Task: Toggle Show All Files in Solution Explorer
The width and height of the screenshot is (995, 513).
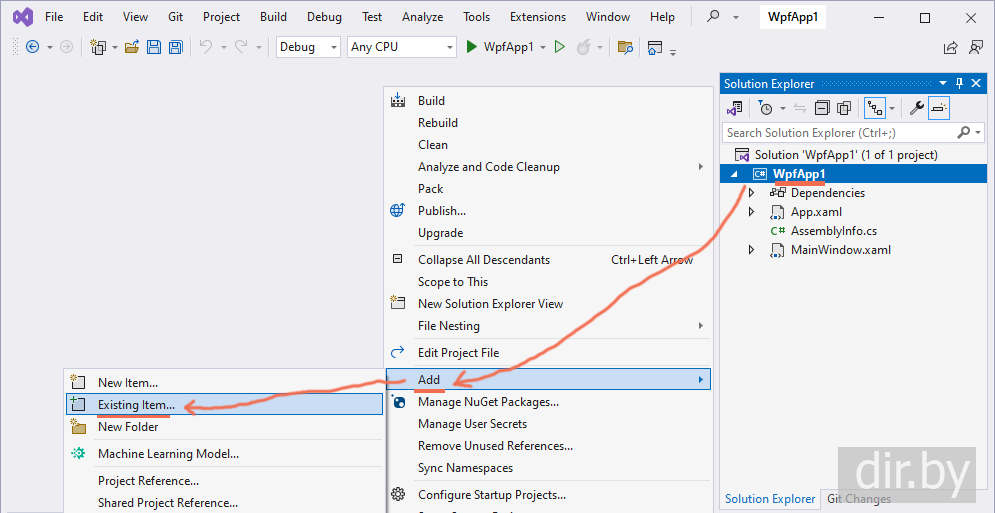Action: 844,108
